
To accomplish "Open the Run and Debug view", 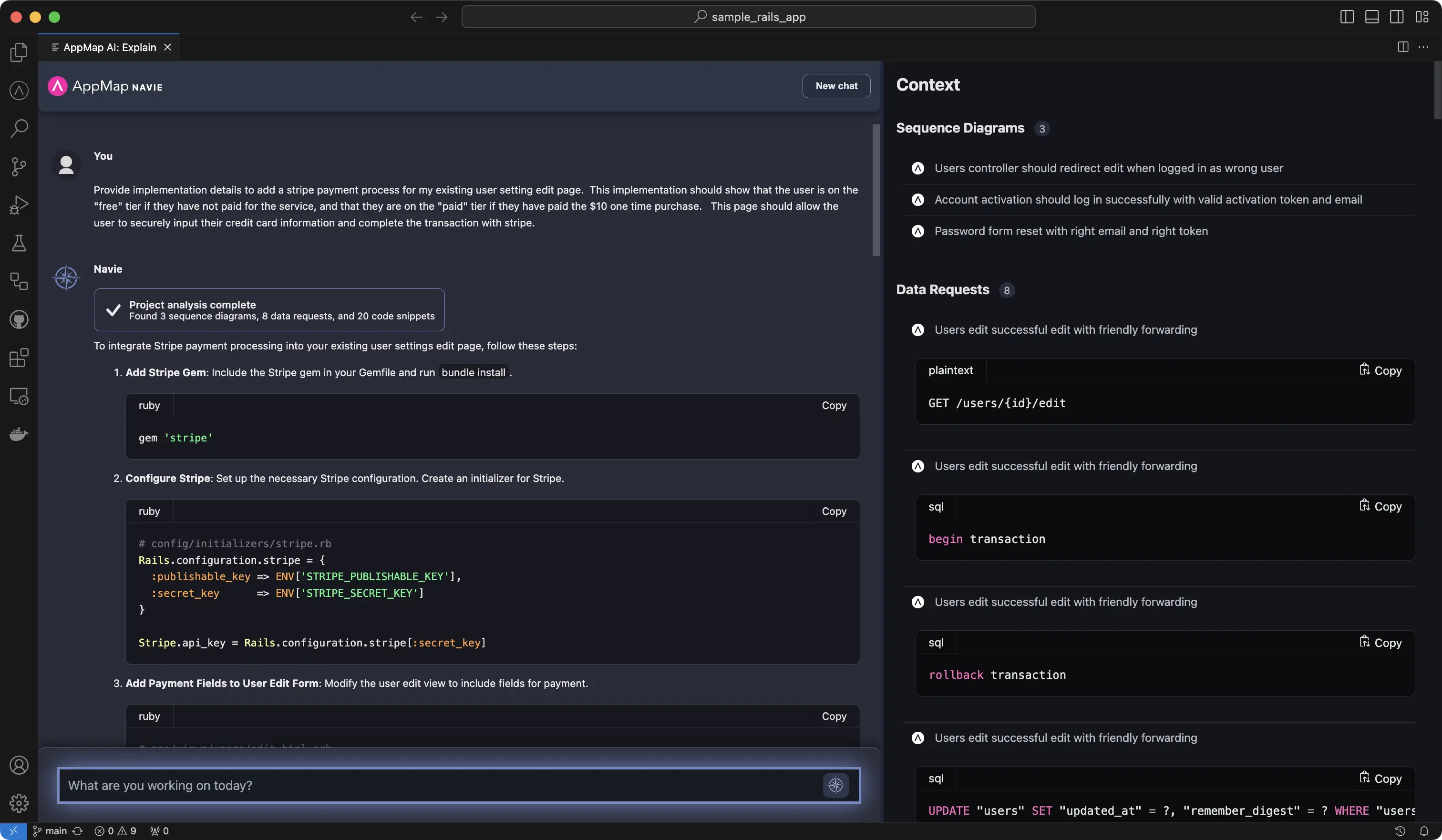I will pyautogui.click(x=19, y=205).
